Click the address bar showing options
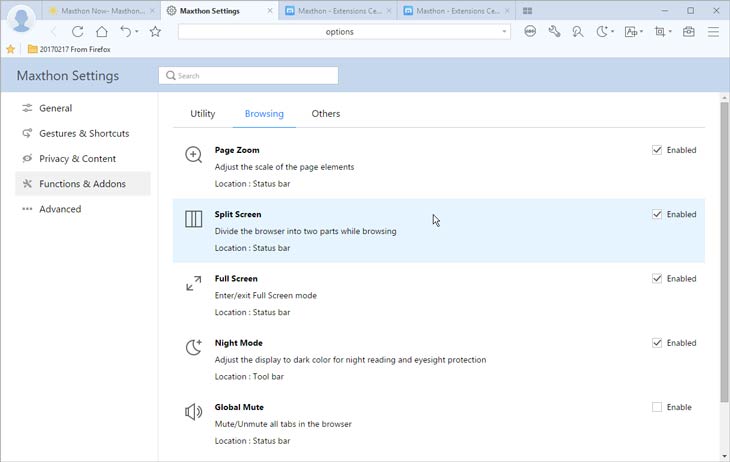 (339, 32)
